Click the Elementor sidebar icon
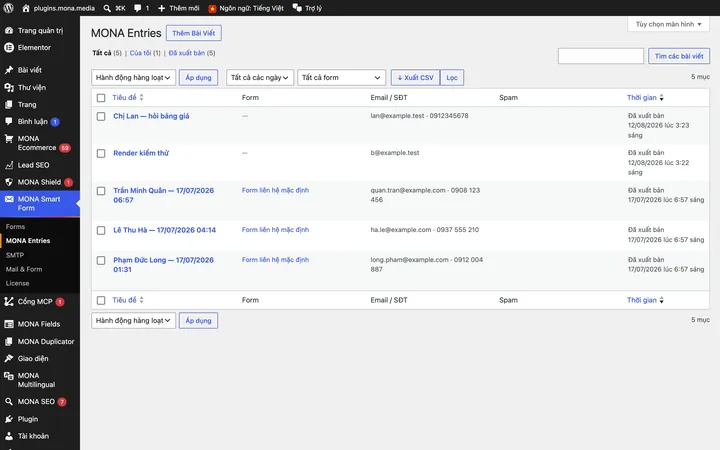The width and height of the screenshot is (720, 450). 9,47
